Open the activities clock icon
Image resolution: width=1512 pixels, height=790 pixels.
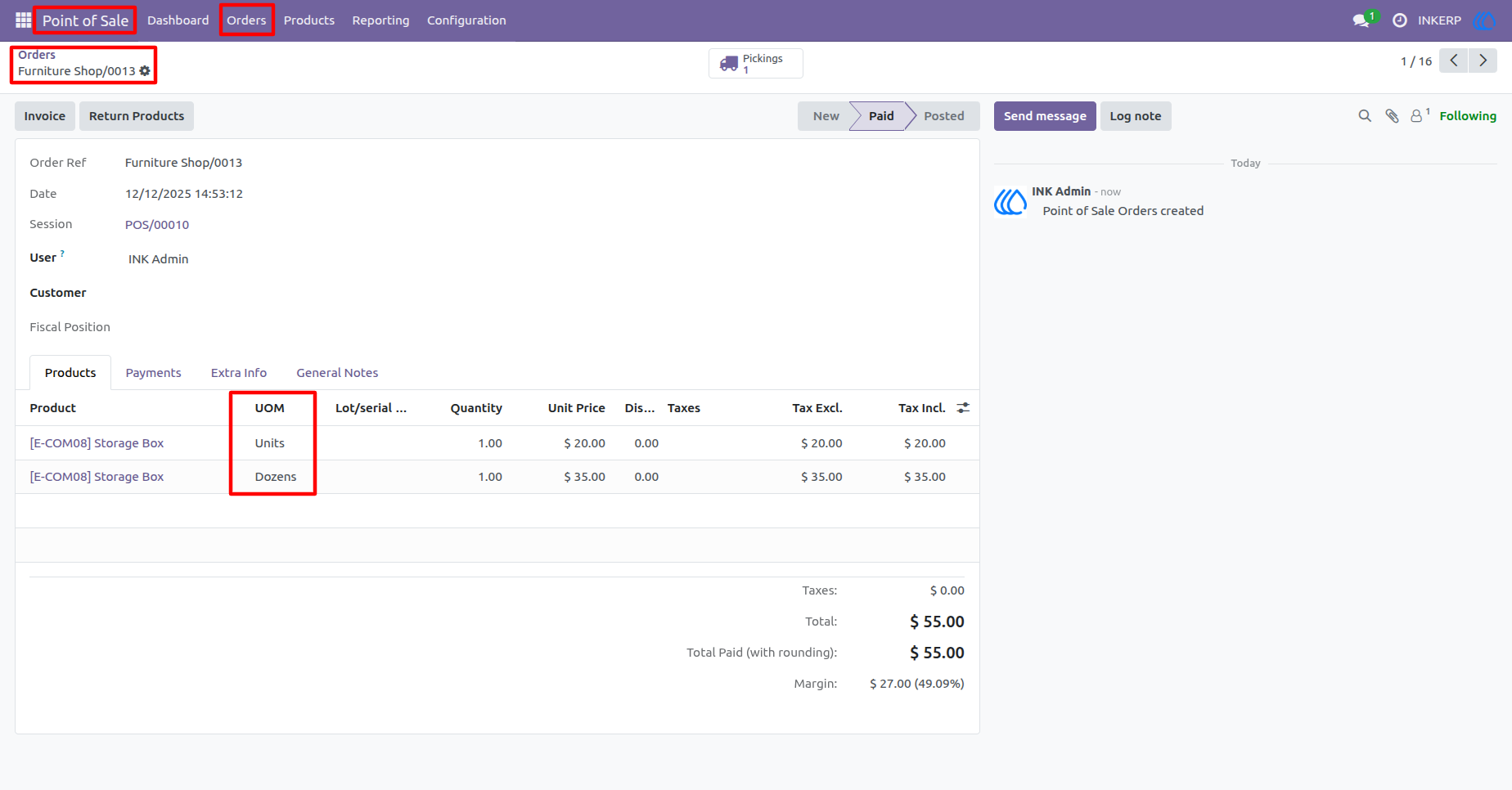click(x=1400, y=20)
